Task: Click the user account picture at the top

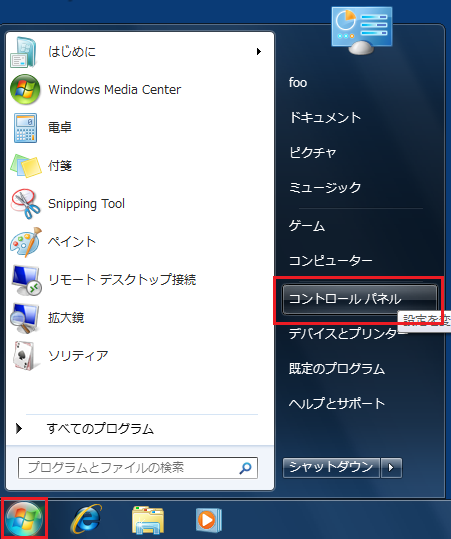Action: [362, 30]
